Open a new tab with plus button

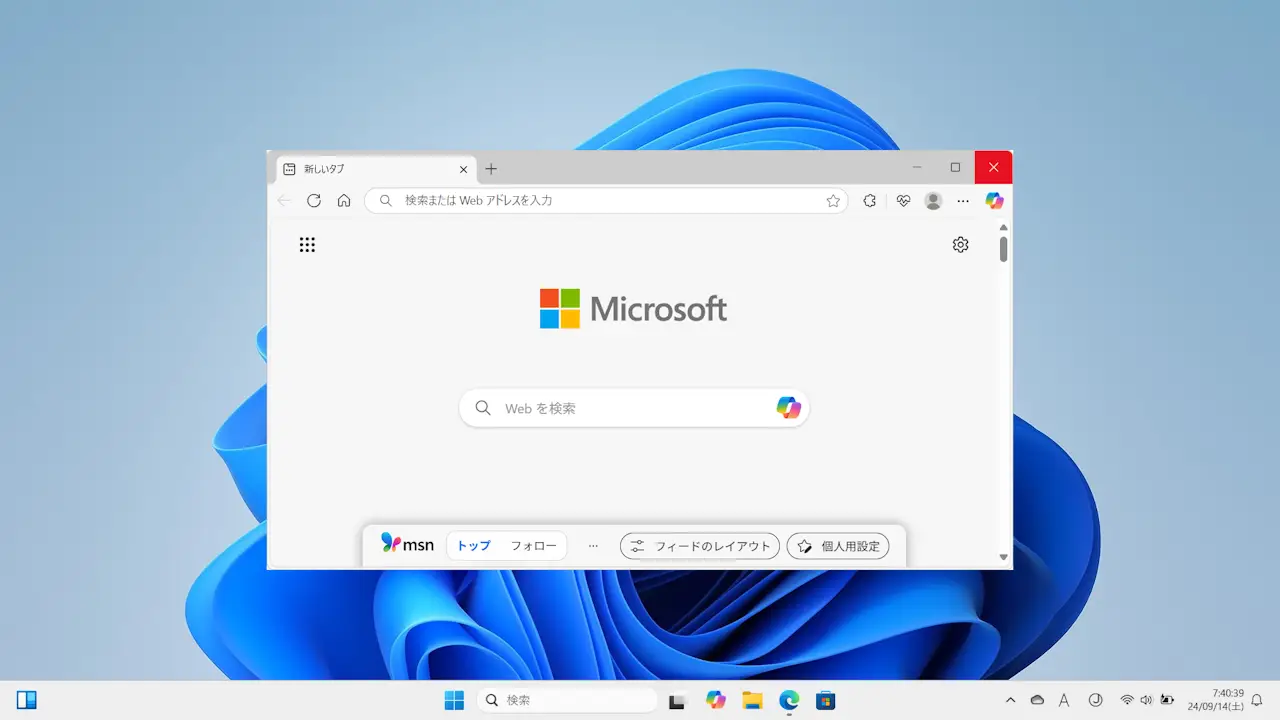tap(491, 169)
